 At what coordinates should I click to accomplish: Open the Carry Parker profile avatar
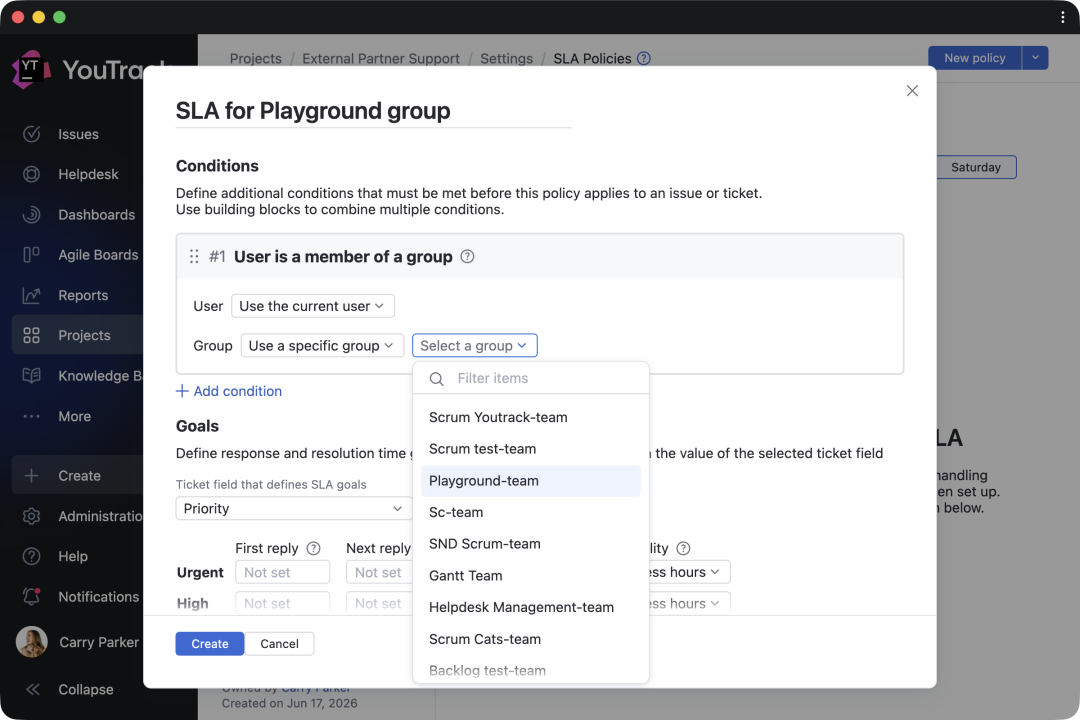tap(32, 641)
